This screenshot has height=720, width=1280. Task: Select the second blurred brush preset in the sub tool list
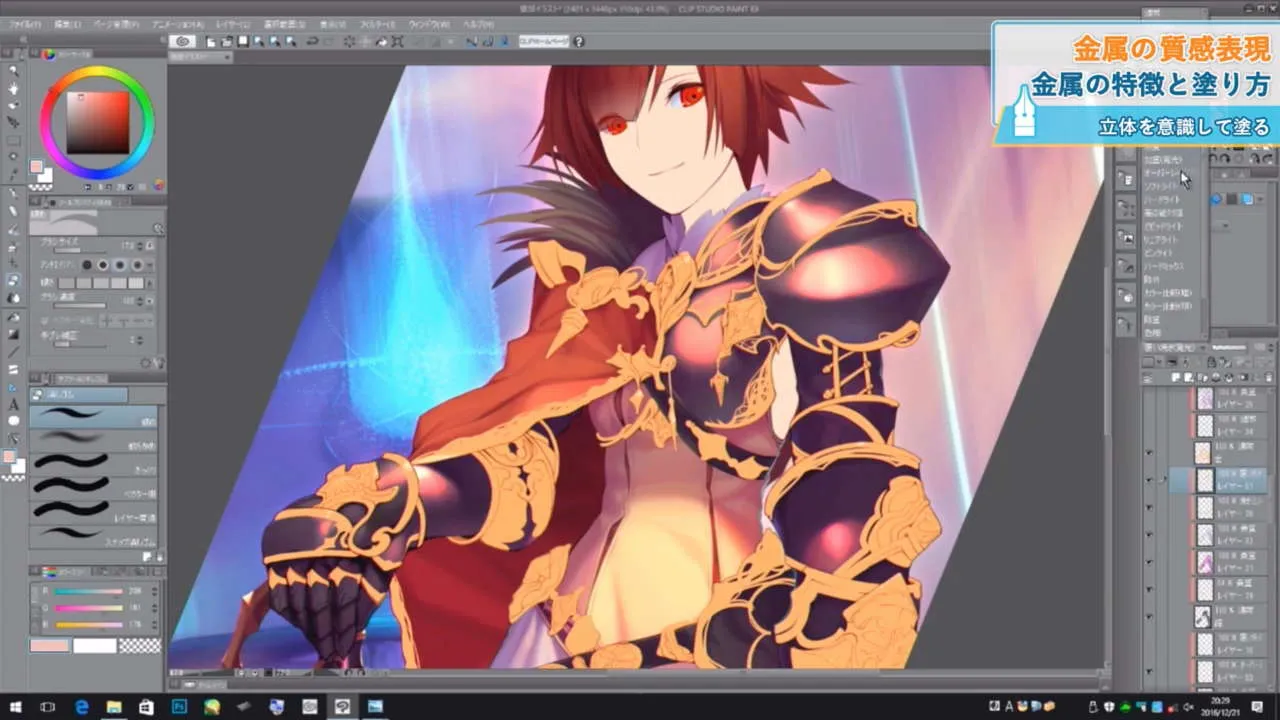point(70,436)
